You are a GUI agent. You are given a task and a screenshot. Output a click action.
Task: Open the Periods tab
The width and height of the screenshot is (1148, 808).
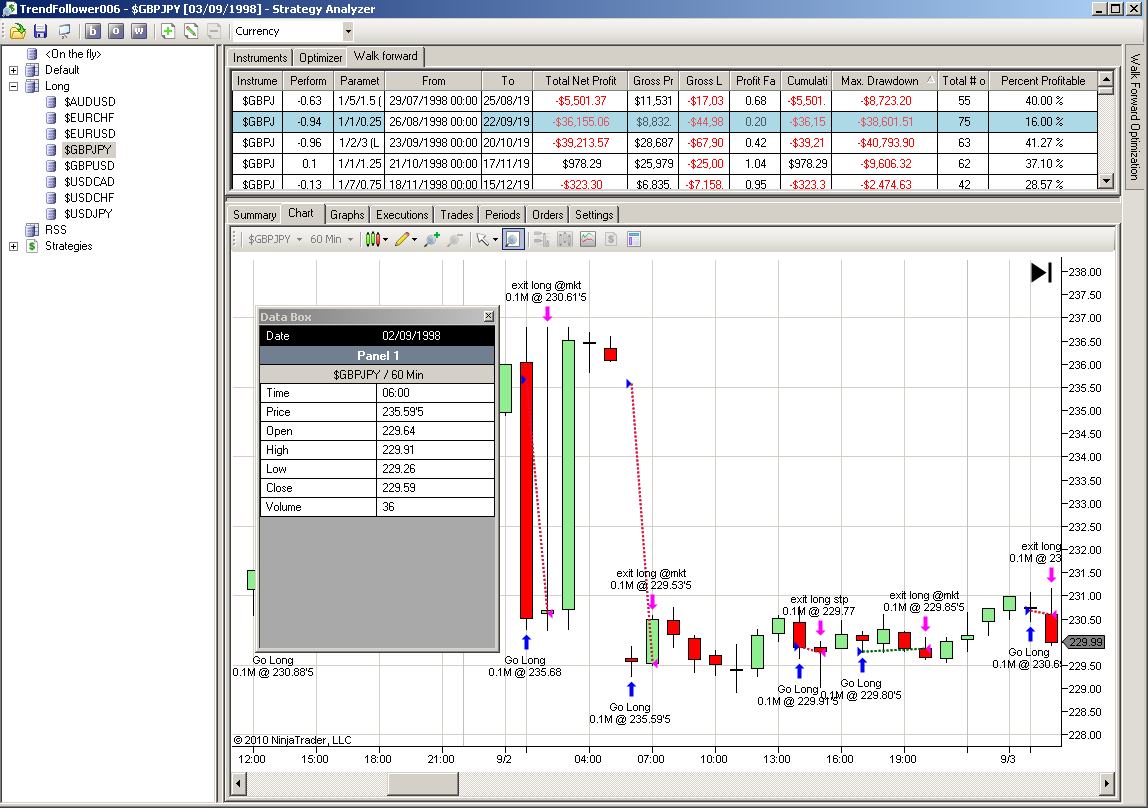(502, 214)
